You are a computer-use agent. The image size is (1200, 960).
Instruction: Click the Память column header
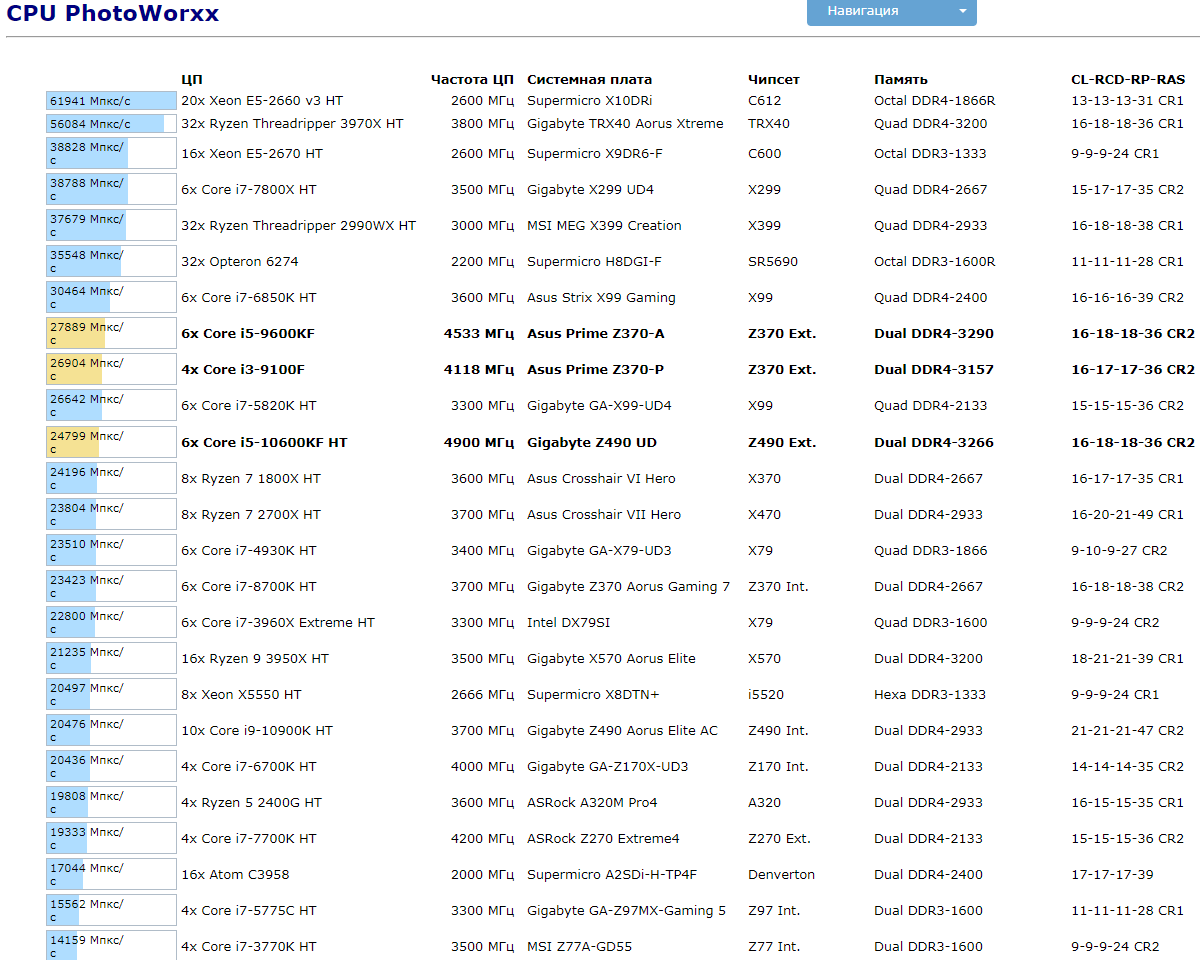[x=900, y=80]
